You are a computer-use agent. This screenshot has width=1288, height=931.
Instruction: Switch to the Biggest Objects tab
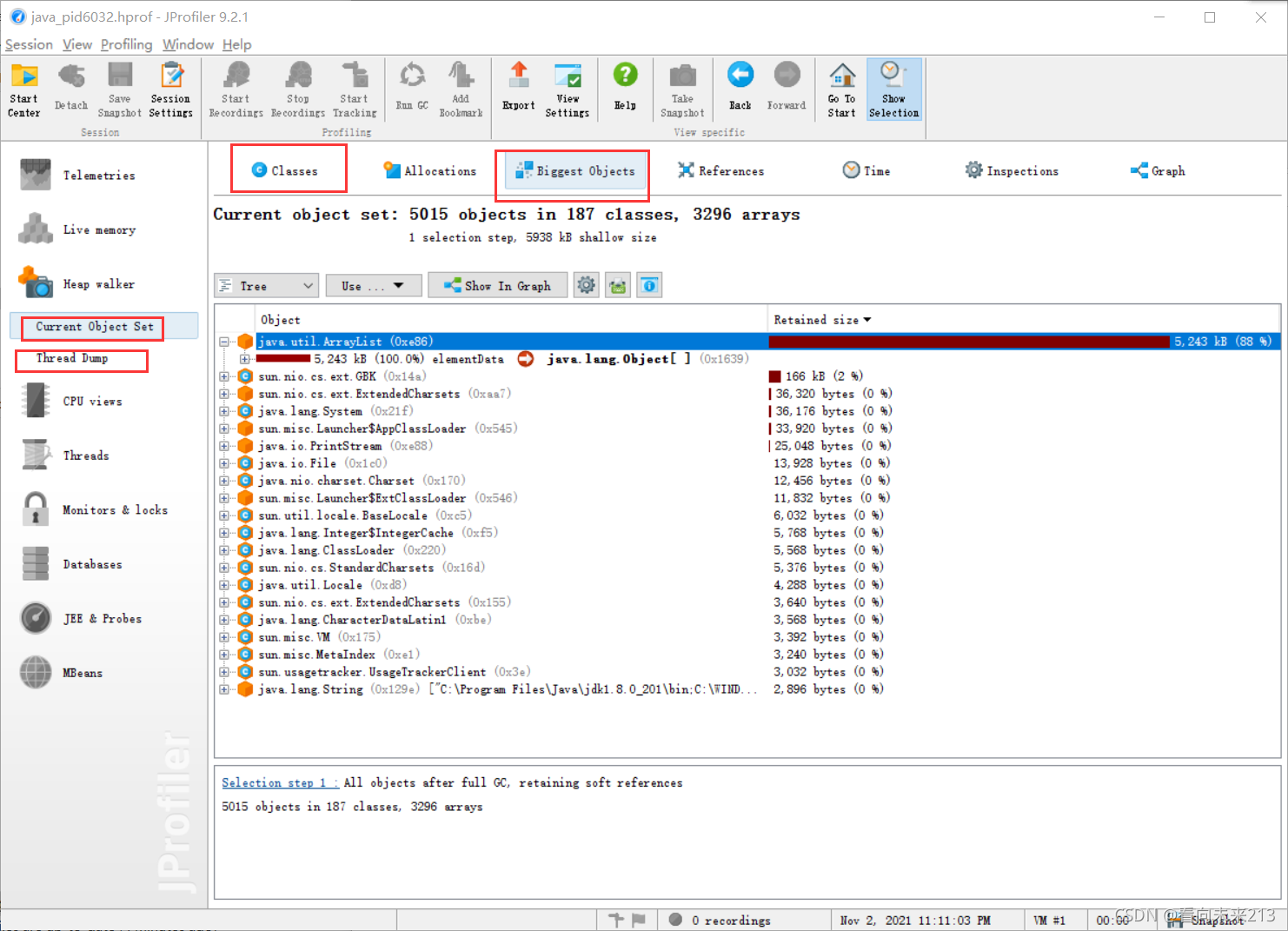coord(575,170)
